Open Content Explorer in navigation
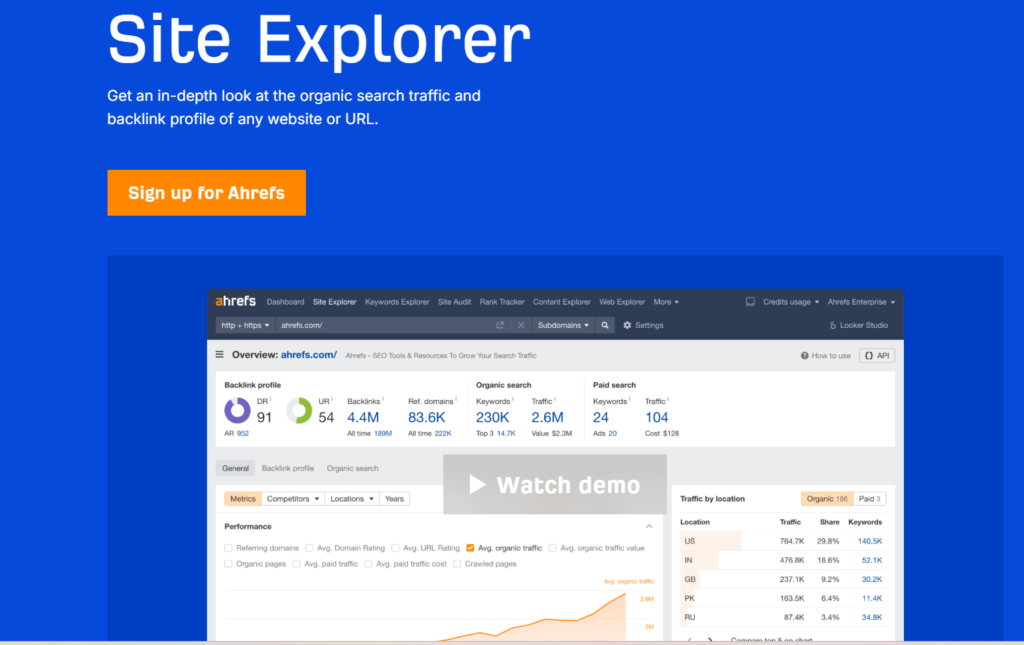Screen dimensions: 1024x645 (x=562, y=302)
